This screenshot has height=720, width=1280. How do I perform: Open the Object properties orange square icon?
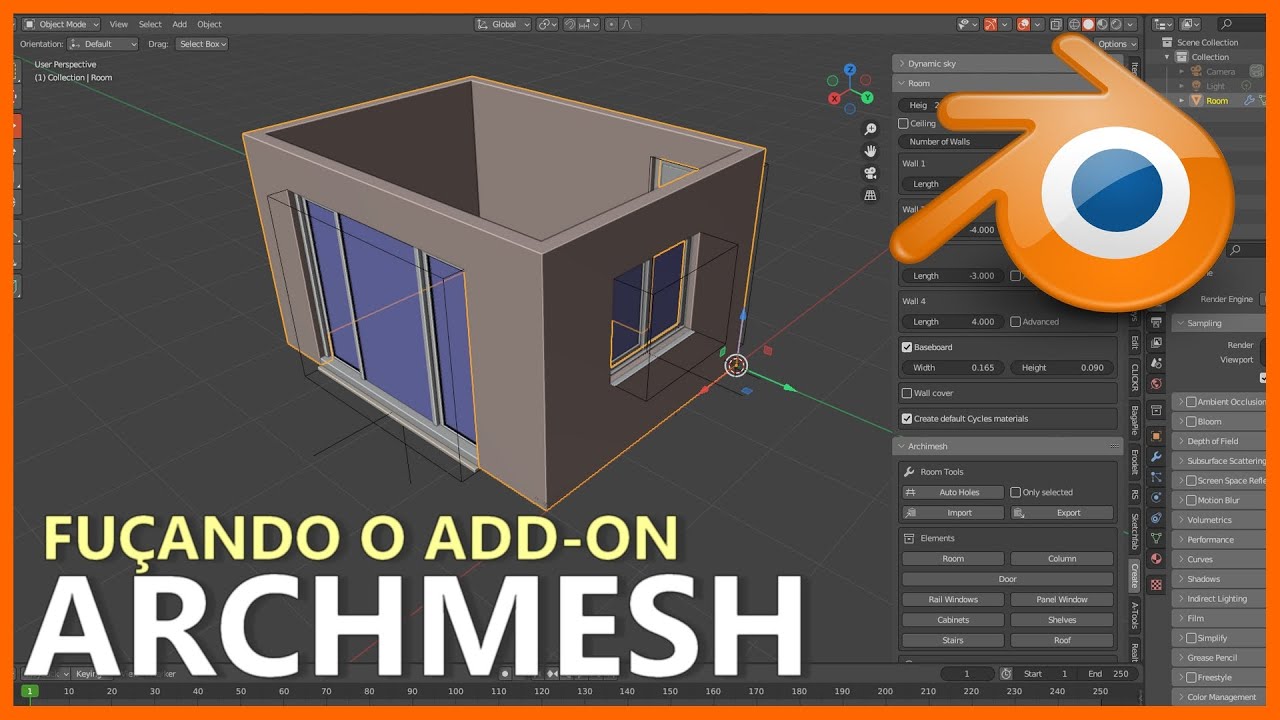click(1156, 436)
